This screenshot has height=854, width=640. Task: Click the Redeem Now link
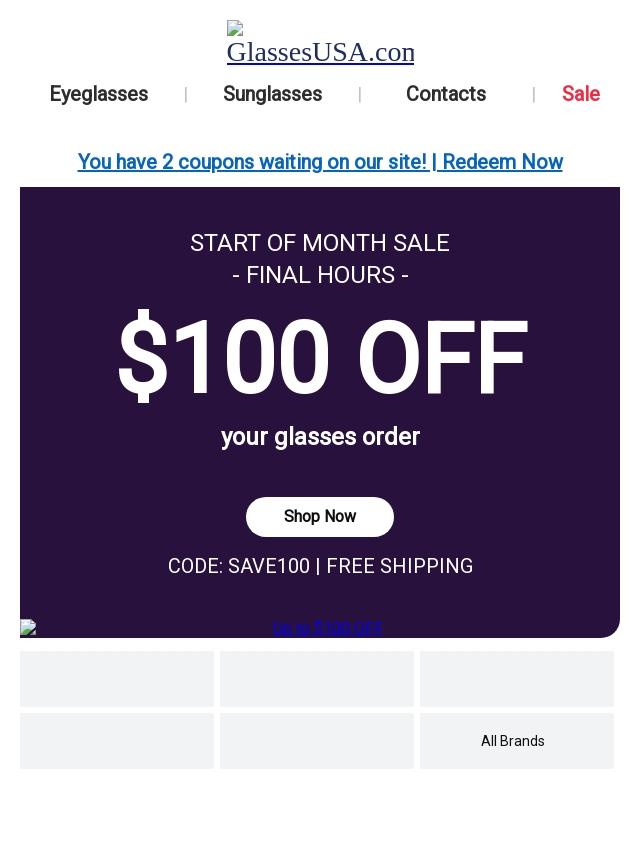pyautogui.click(x=503, y=162)
